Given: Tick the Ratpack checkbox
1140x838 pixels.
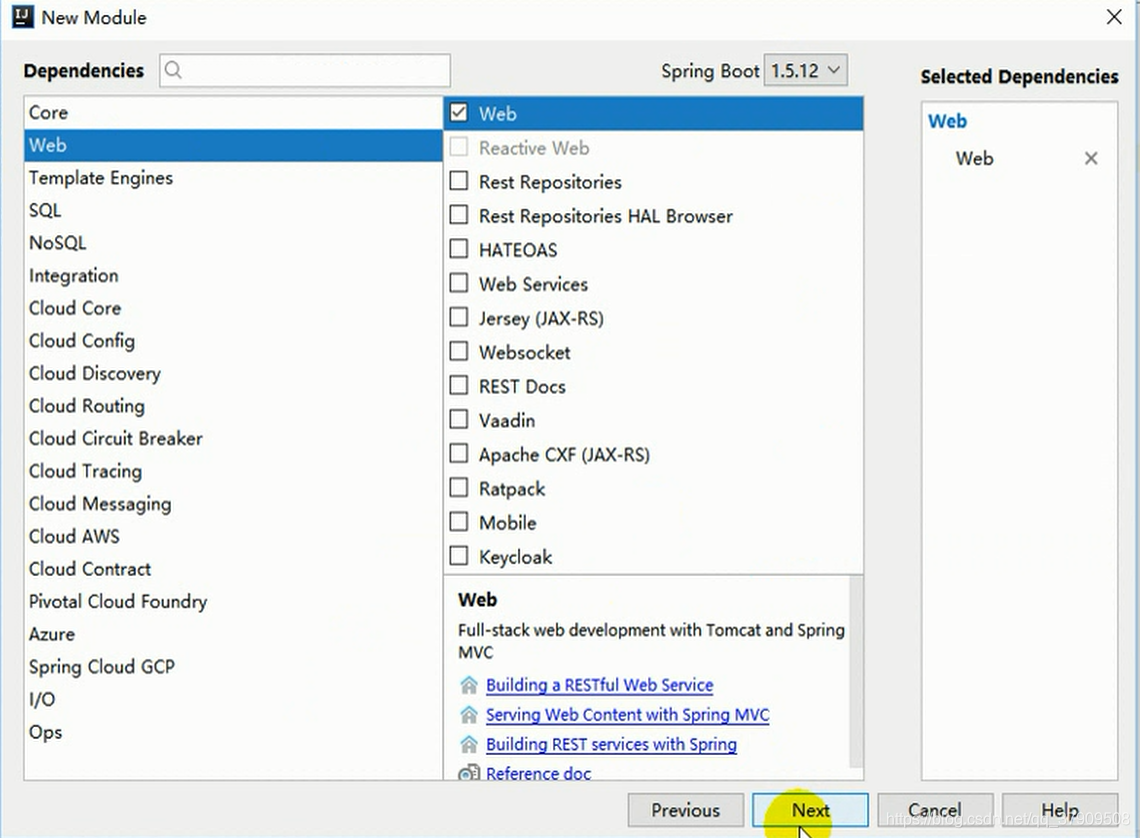Looking at the screenshot, I should tap(459, 488).
